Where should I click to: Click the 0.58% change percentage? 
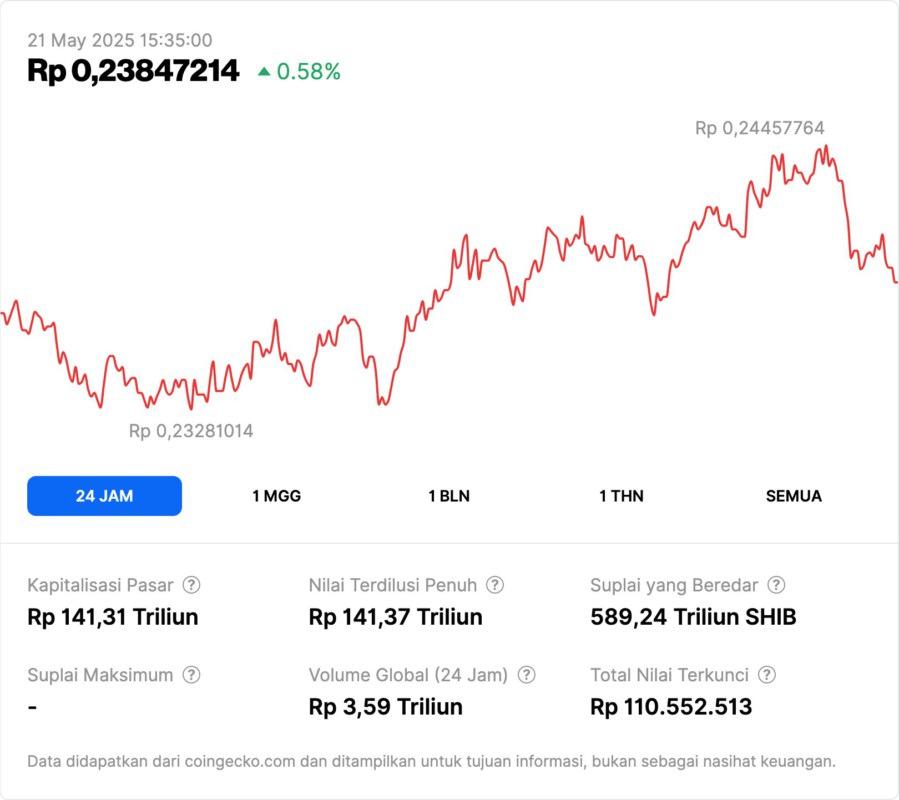coord(309,71)
